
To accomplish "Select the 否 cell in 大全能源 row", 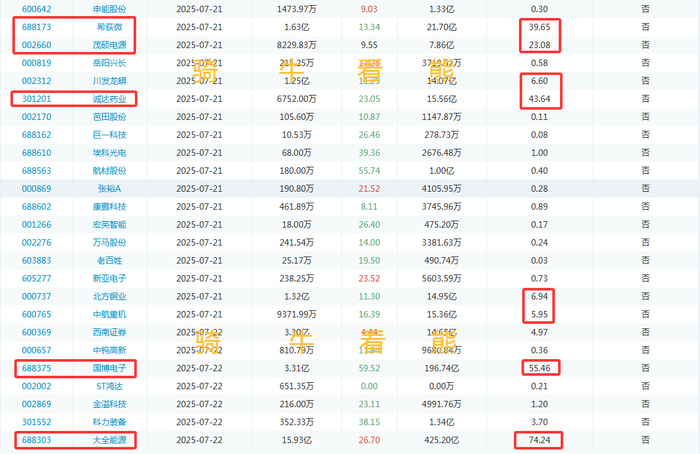I will click(646, 440).
